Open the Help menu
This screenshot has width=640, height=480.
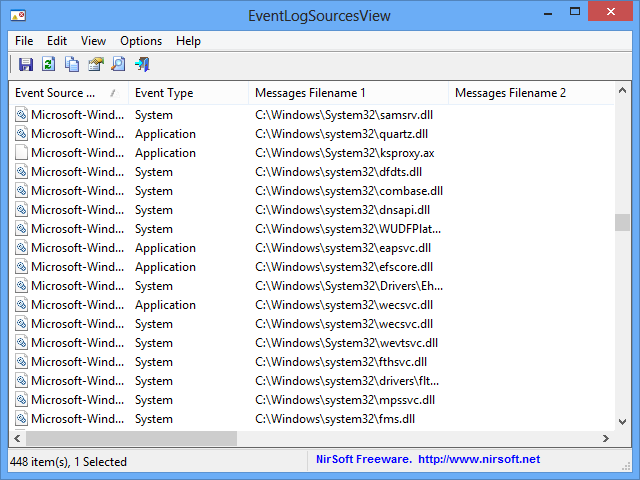pos(188,41)
